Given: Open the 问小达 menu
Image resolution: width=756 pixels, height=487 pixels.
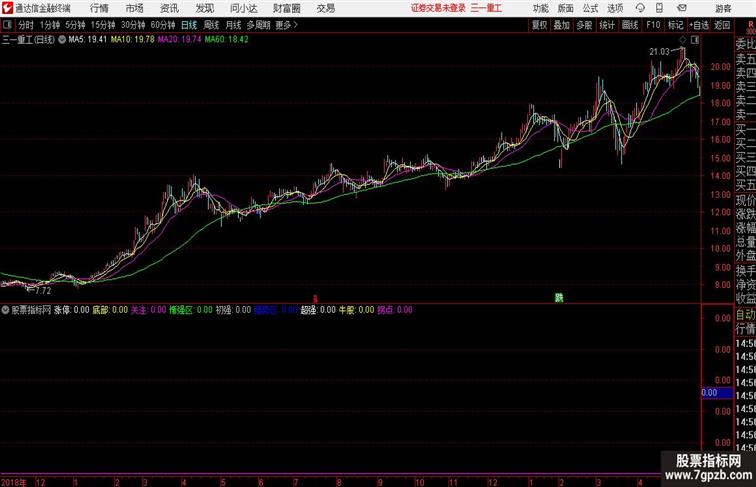Looking at the screenshot, I should point(243,8).
